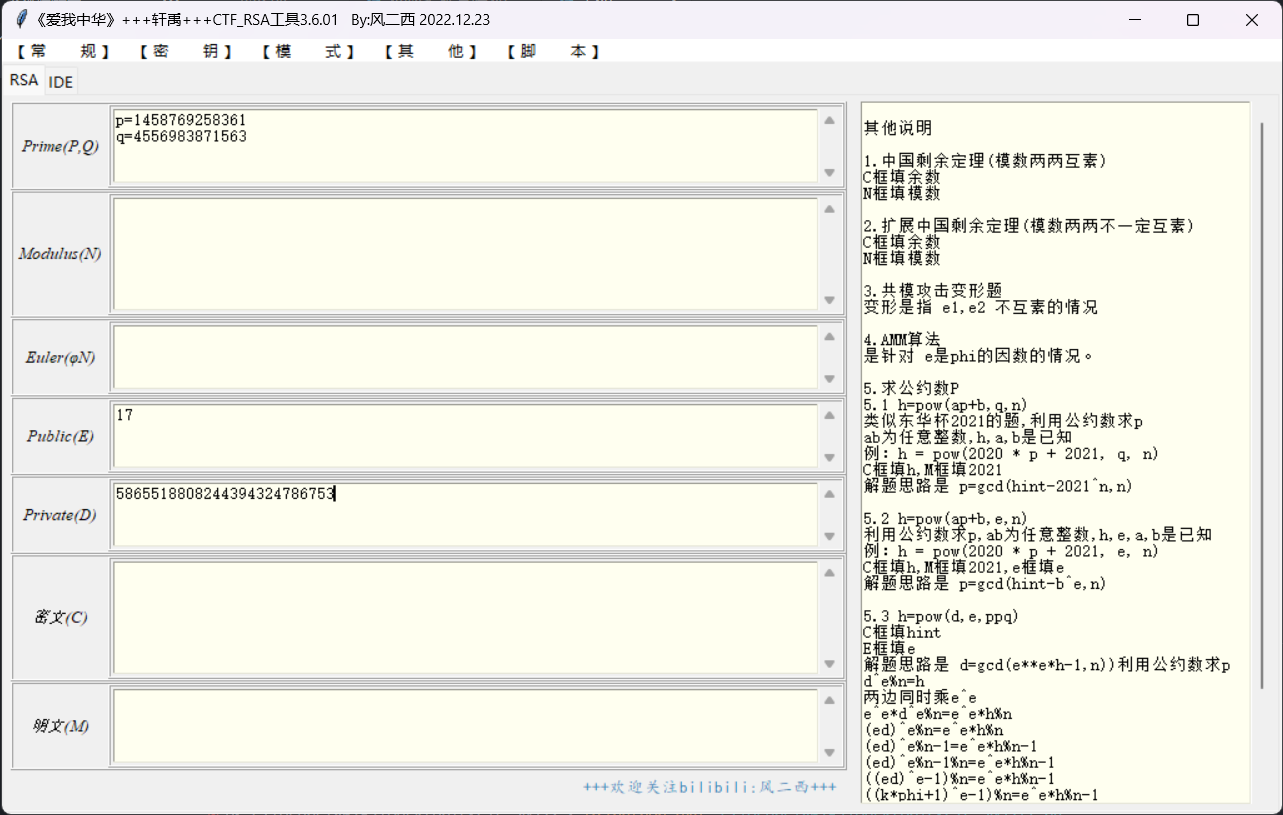Click the 明文(M) label button
The width and height of the screenshot is (1283, 815).
pyautogui.click(x=60, y=726)
